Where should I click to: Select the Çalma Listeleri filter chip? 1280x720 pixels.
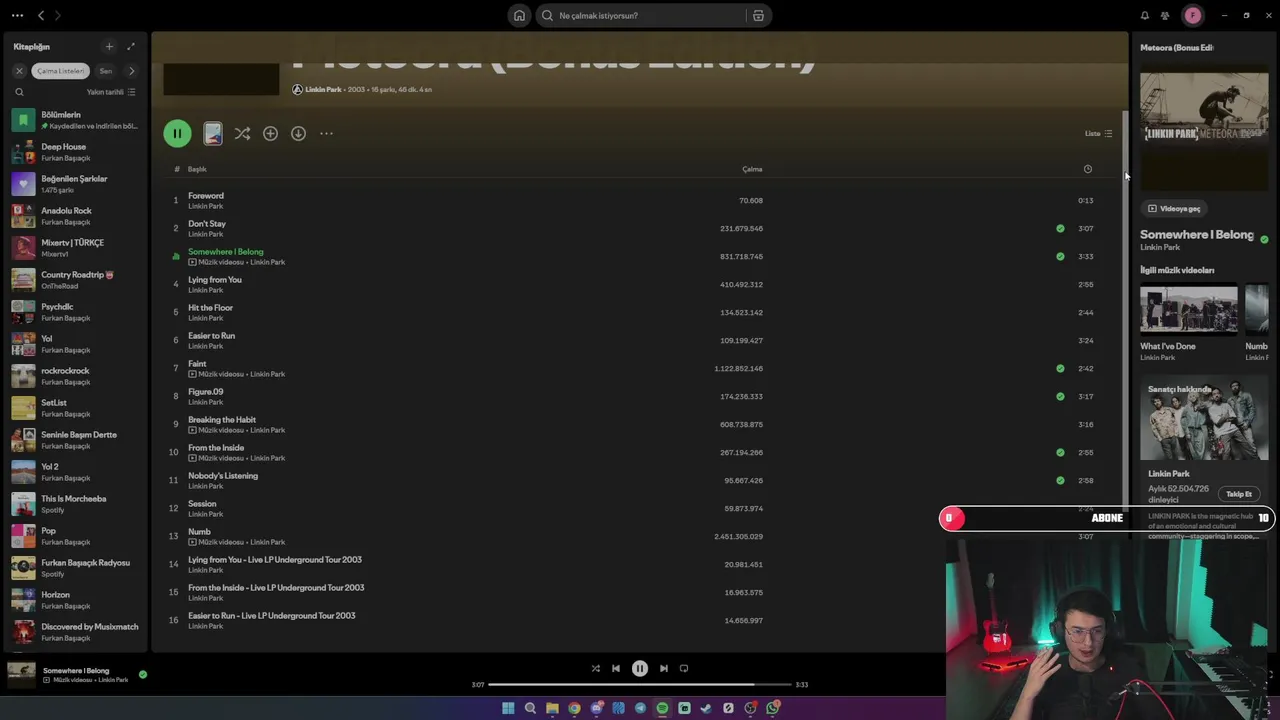tap(61, 71)
